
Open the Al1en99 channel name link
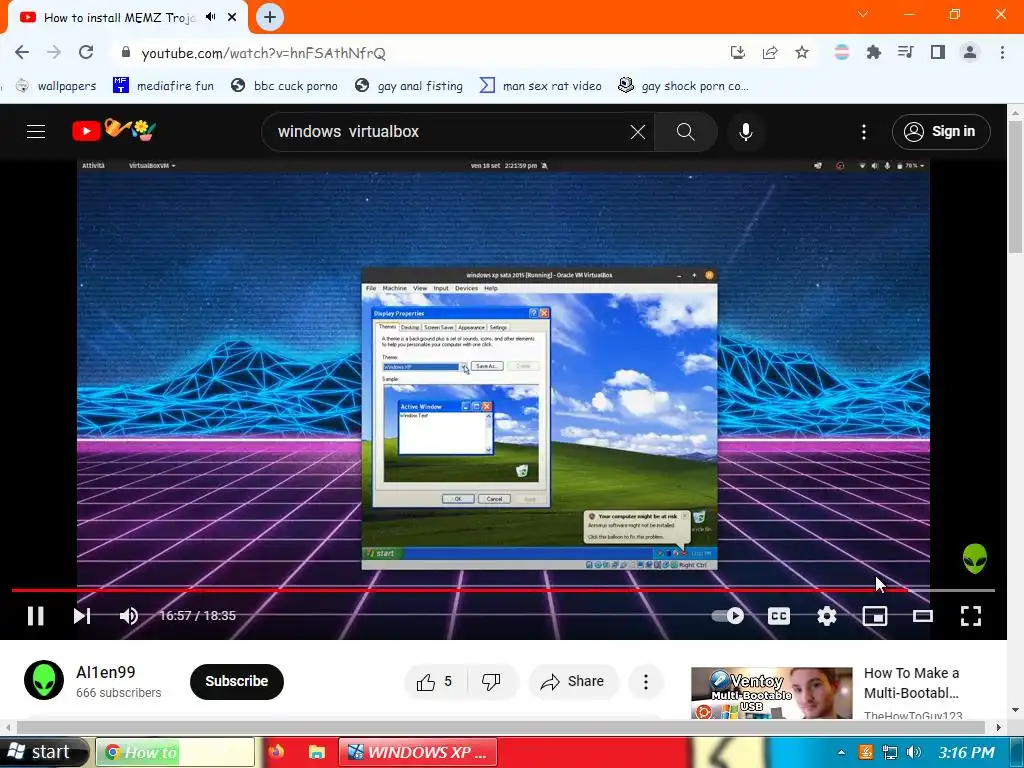click(x=106, y=672)
